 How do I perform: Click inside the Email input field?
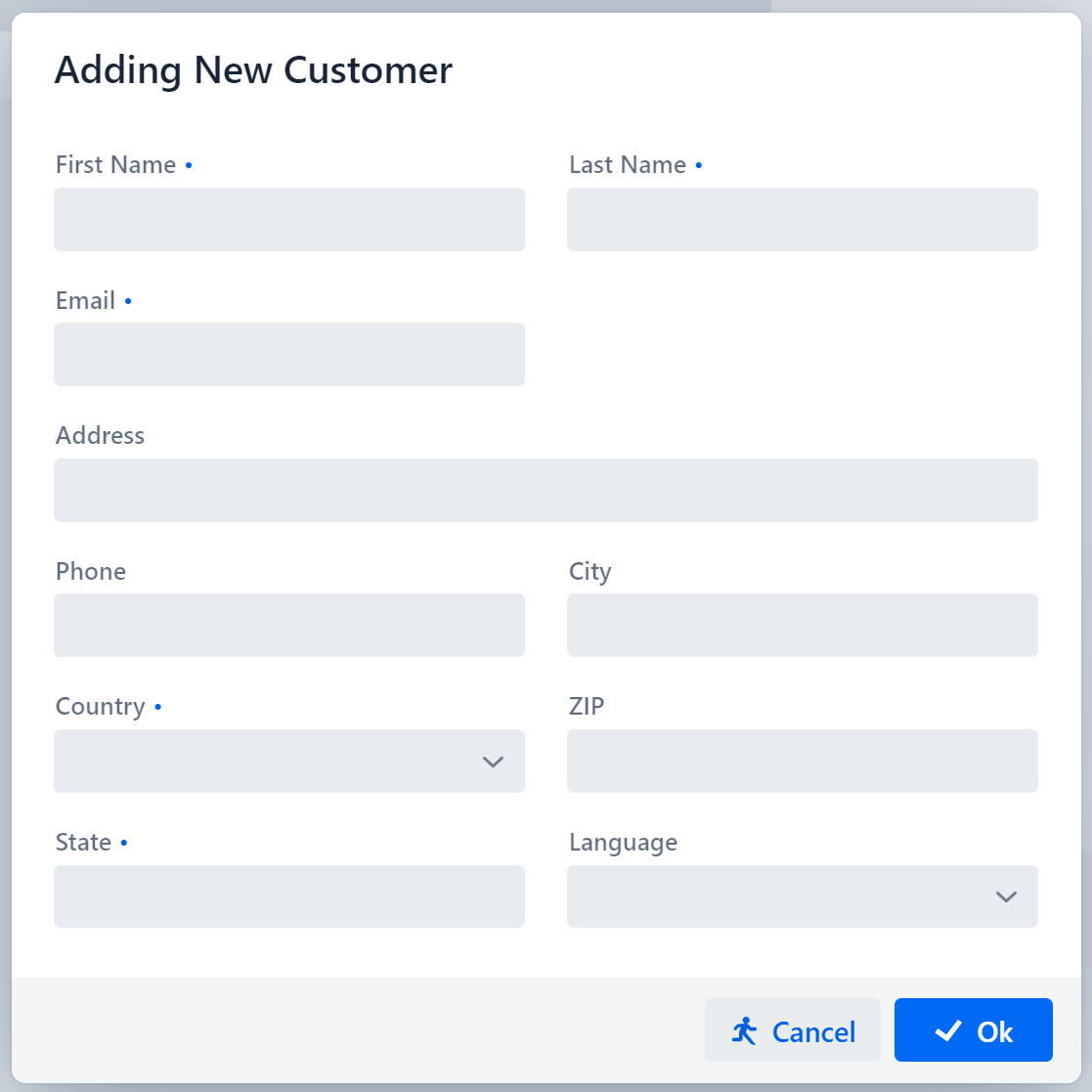click(289, 354)
